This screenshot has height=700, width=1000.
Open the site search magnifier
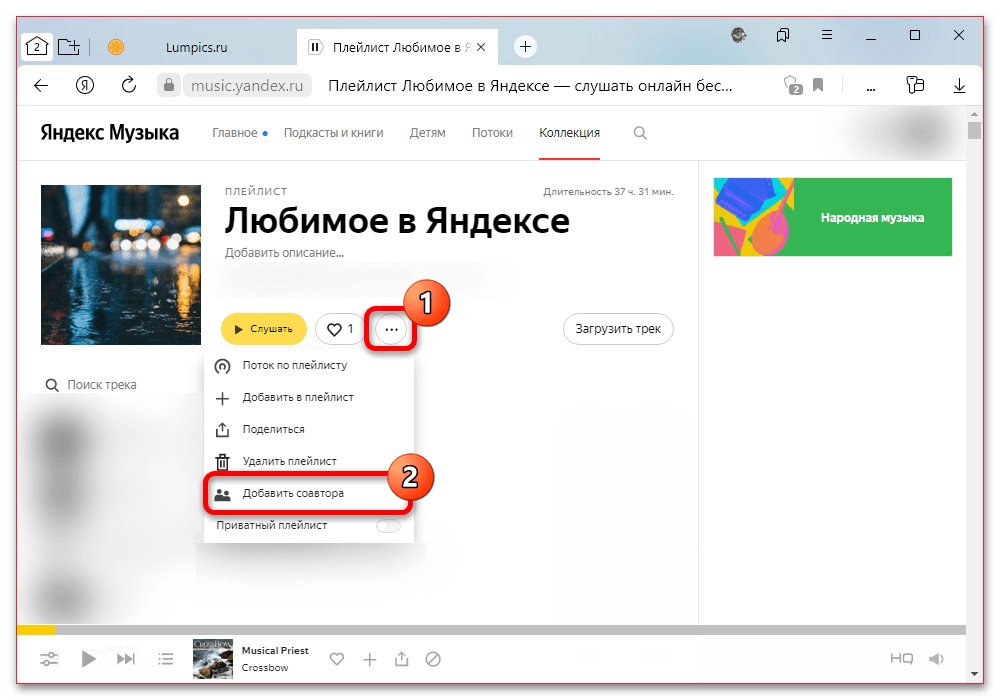point(640,133)
